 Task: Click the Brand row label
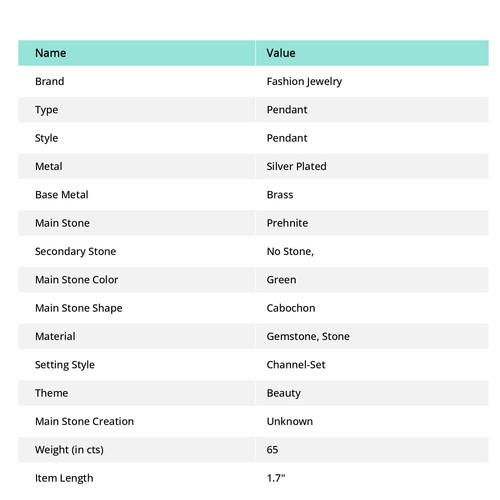pyautogui.click(x=50, y=81)
